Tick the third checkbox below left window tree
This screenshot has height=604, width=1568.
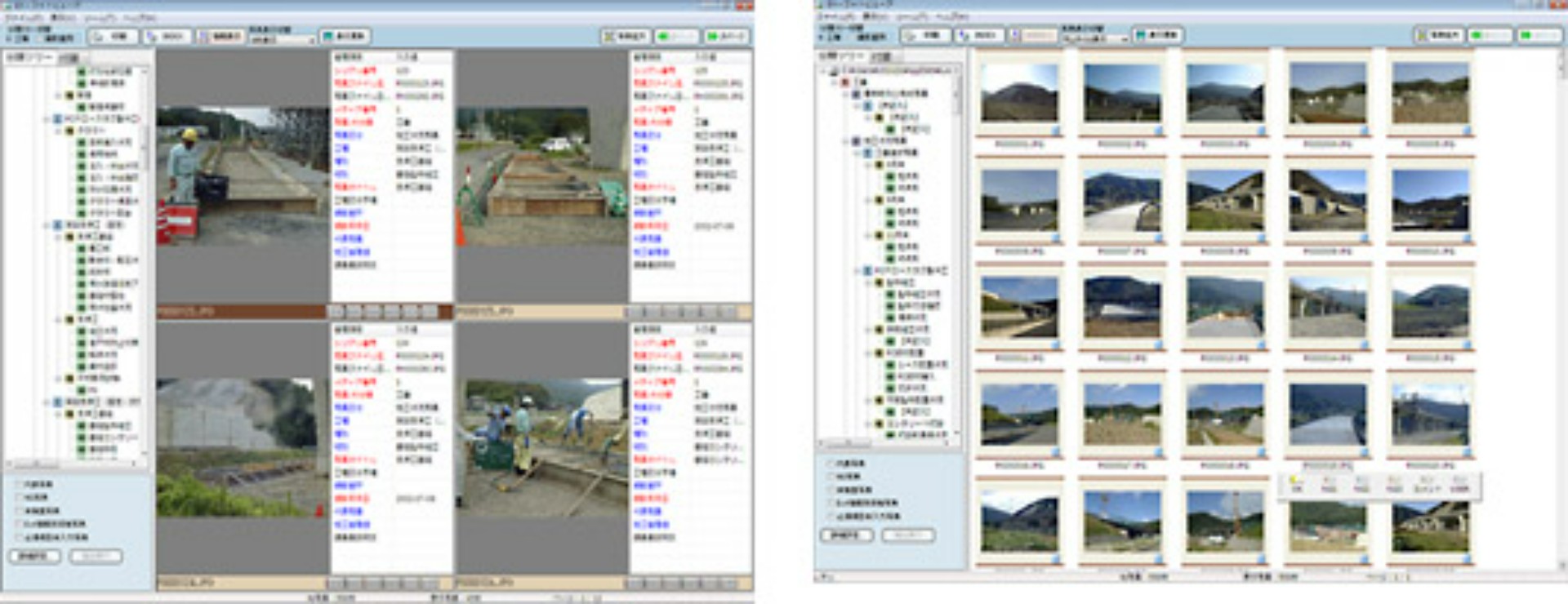[19, 510]
